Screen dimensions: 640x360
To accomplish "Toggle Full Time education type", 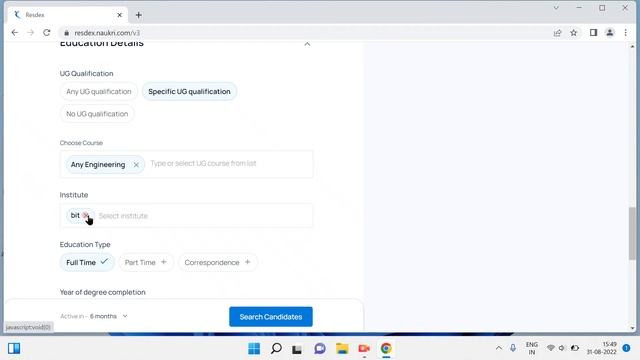I will tap(87, 262).
